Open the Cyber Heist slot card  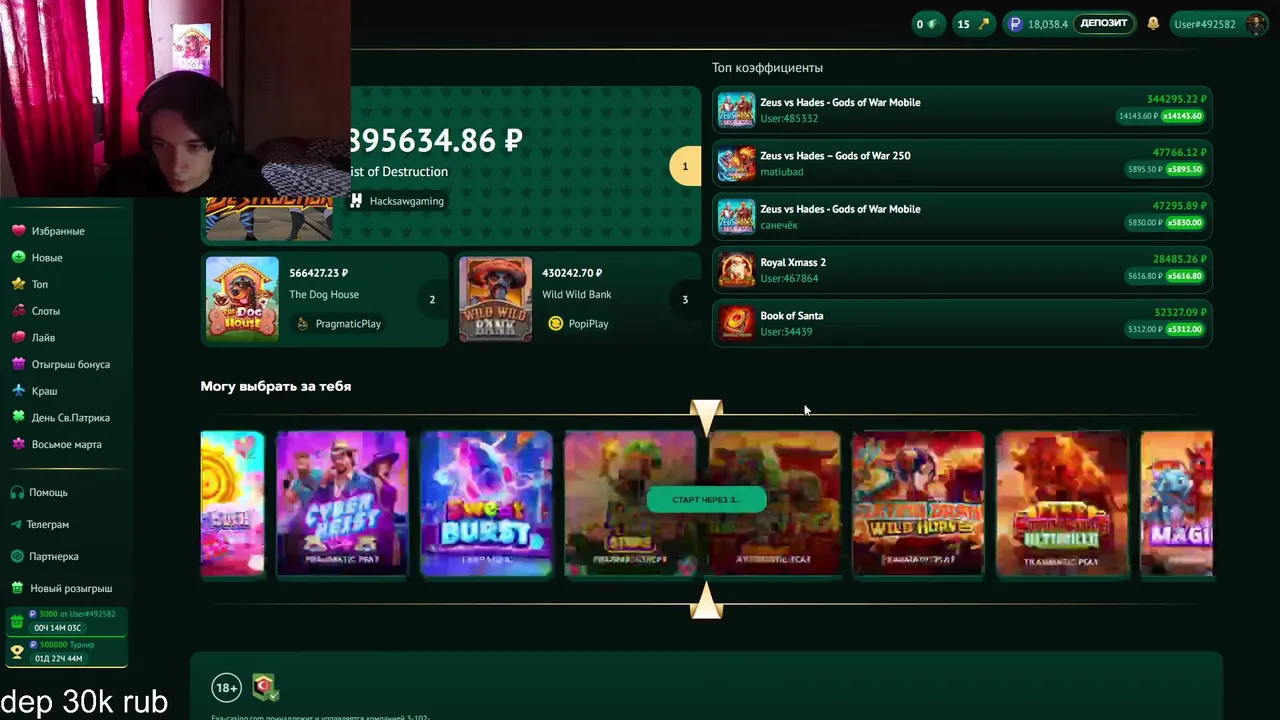[x=342, y=504]
